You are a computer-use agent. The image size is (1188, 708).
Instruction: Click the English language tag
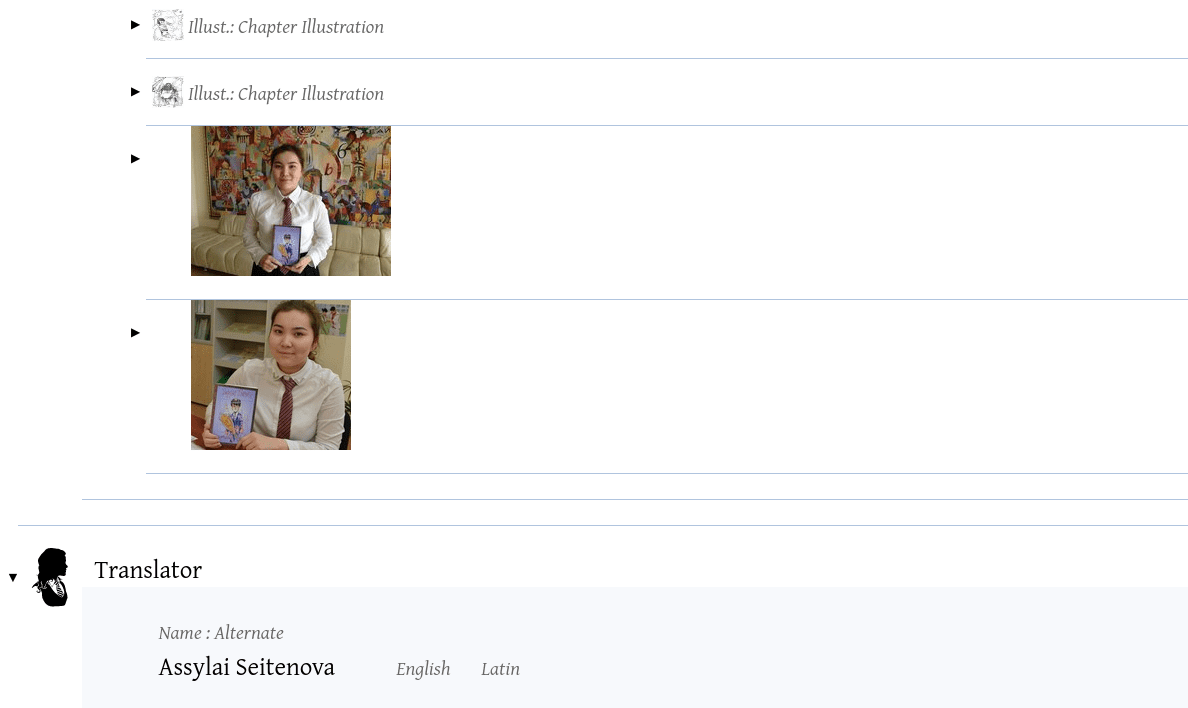click(x=423, y=669)
